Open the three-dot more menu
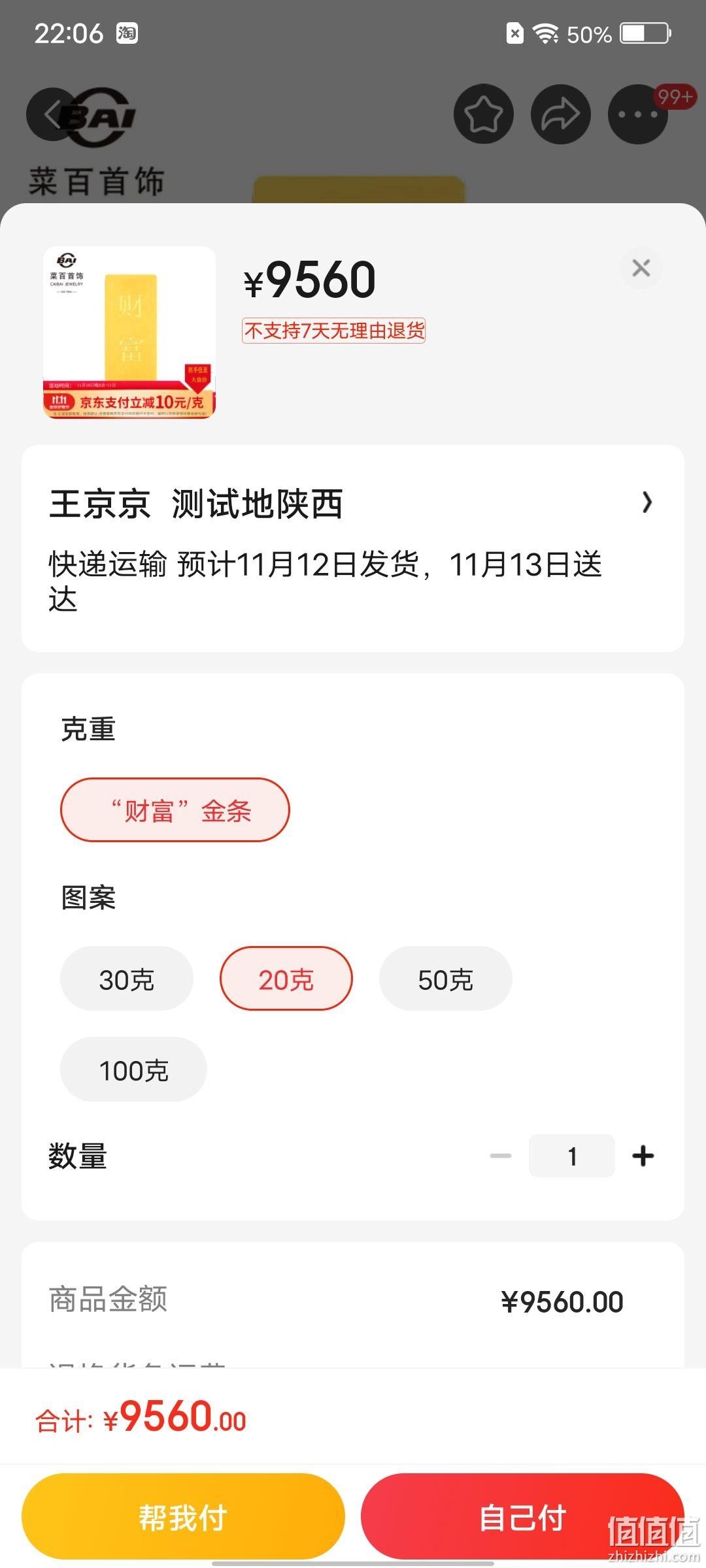The image size is (706, 1568). (x=637, y=114)
